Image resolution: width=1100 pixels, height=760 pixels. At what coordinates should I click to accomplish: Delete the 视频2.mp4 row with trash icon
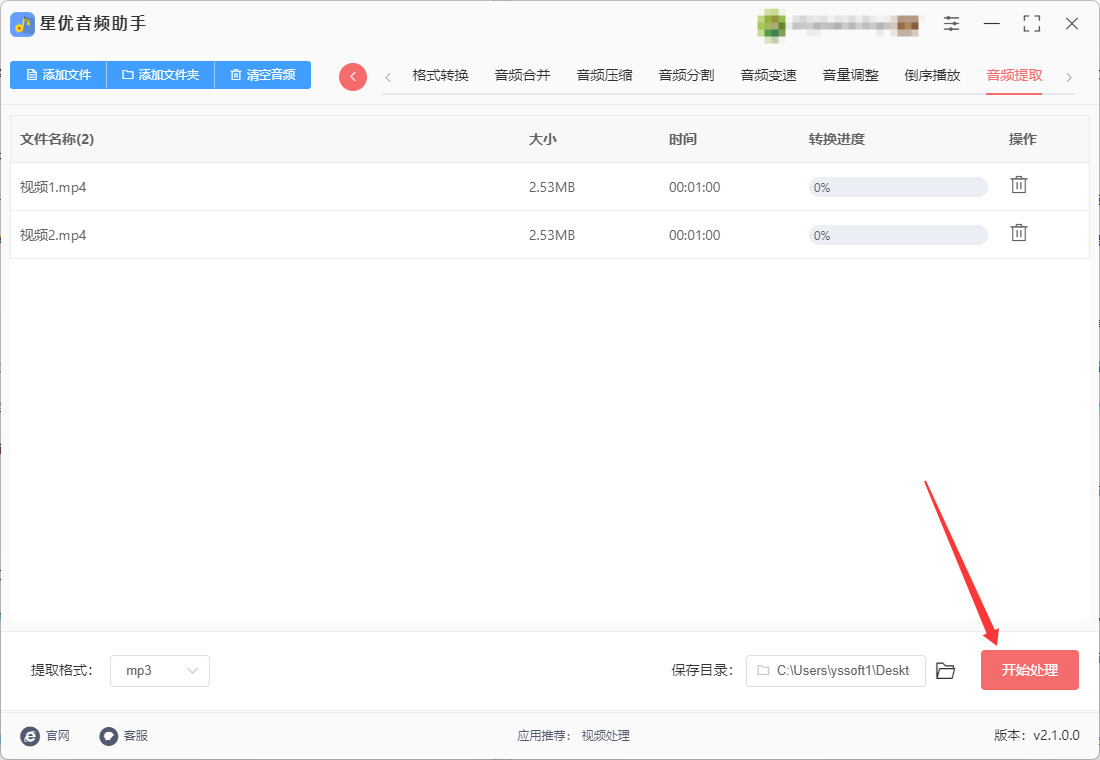click(x=1019, y=233)
